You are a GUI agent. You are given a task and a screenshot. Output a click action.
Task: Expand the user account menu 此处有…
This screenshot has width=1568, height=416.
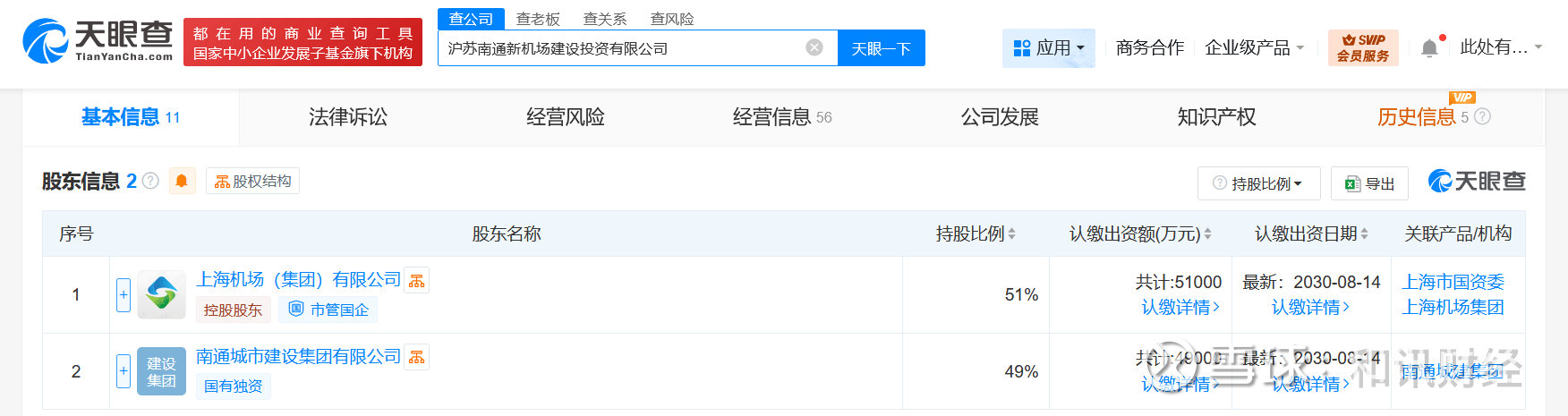tap(1501, 47)
